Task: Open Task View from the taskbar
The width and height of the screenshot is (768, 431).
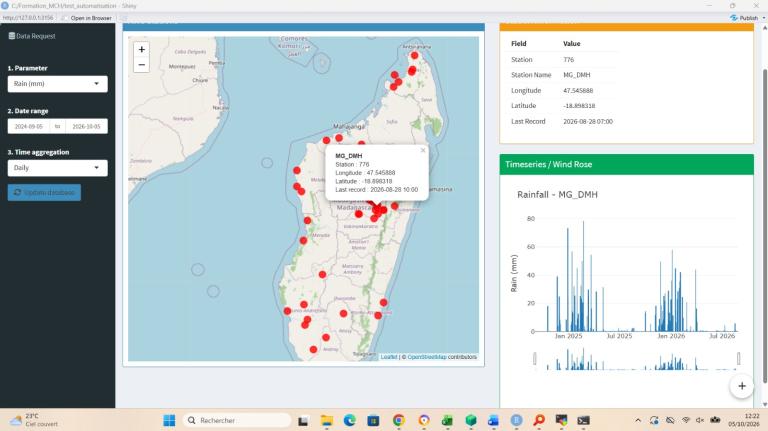Action: click(x=303, y=420)
